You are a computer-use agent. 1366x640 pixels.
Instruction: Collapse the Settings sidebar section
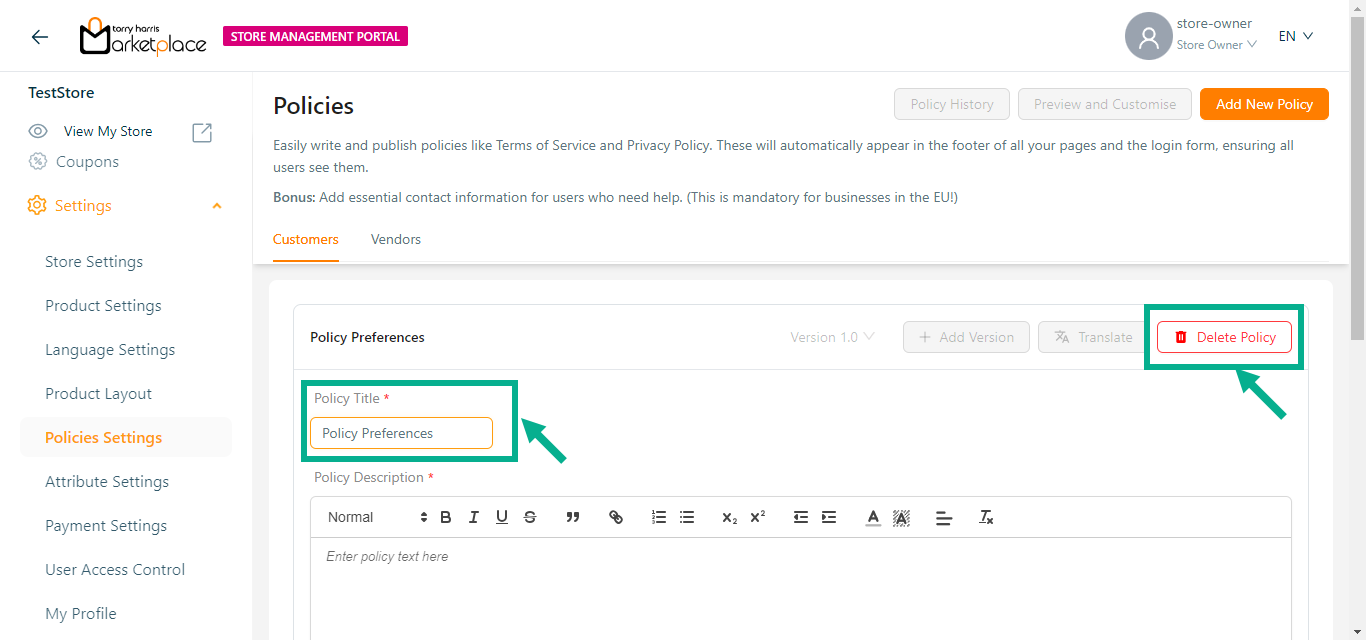pyautogui.click(x=217, y=206)
